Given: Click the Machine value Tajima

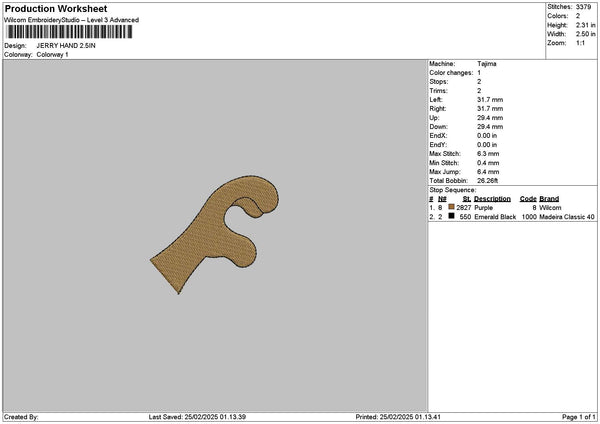Looking at the screenshot, I should (x=487, y=64).
